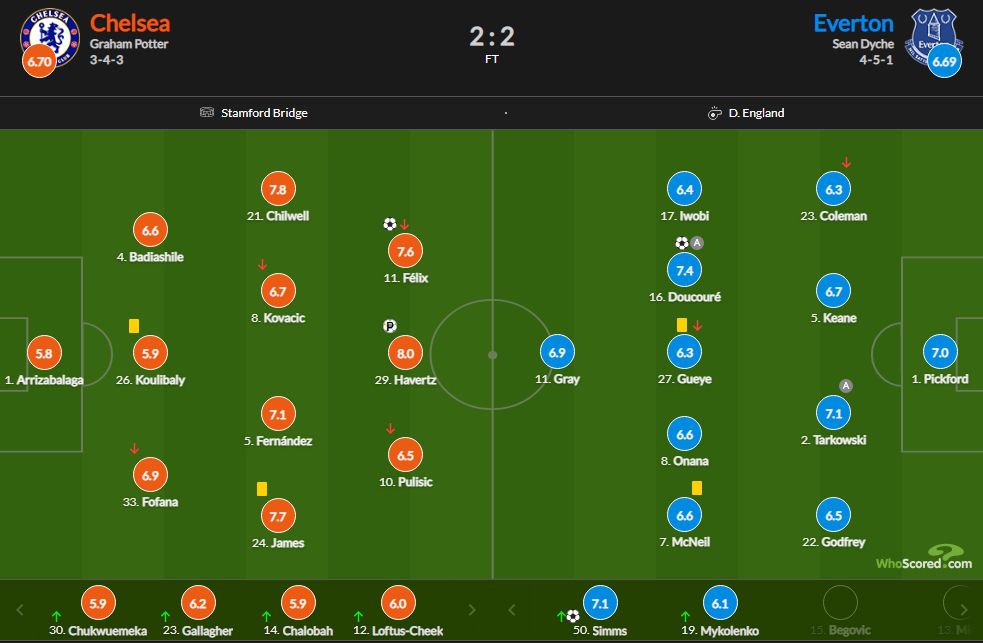
Task: Select Havertz's 8.0 rating circle
Action: (406, 353)
